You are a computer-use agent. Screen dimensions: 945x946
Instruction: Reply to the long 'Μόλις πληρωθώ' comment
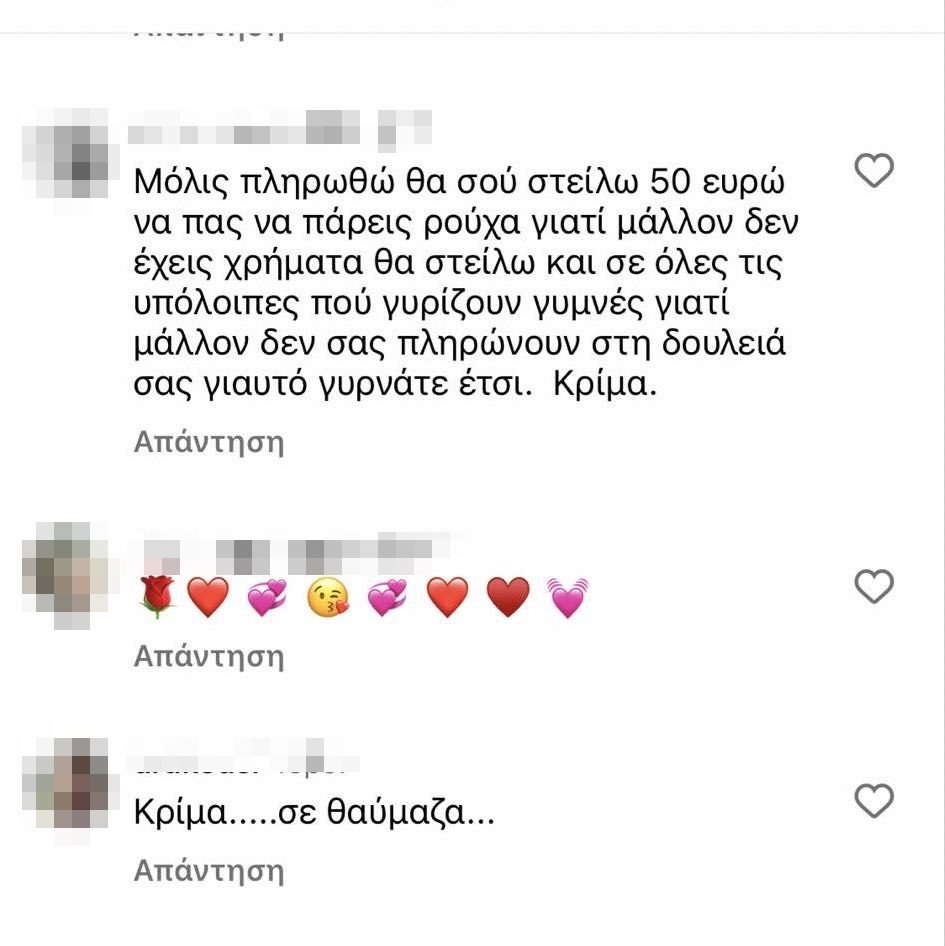(209, 442)
